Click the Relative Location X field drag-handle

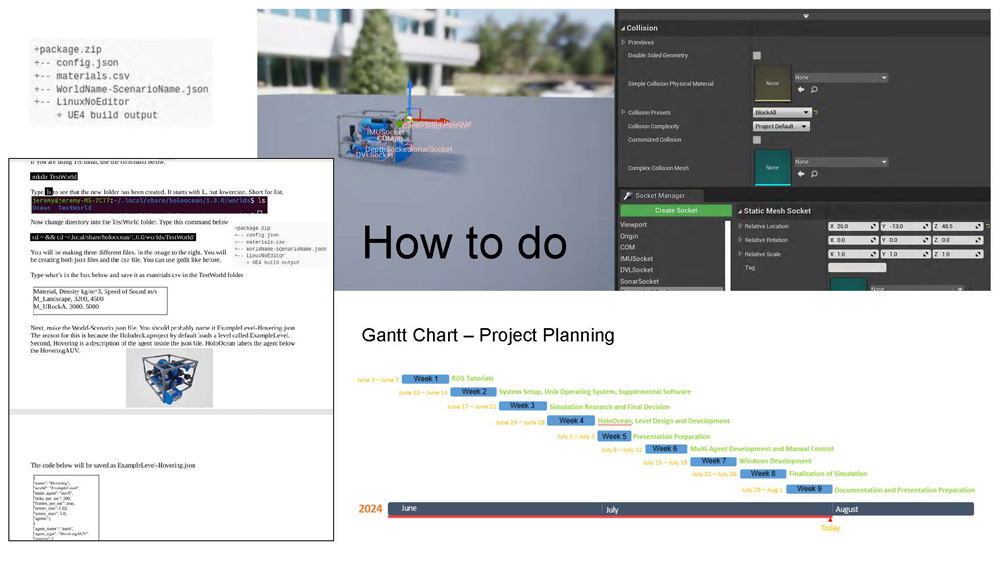tap(873, 226)
